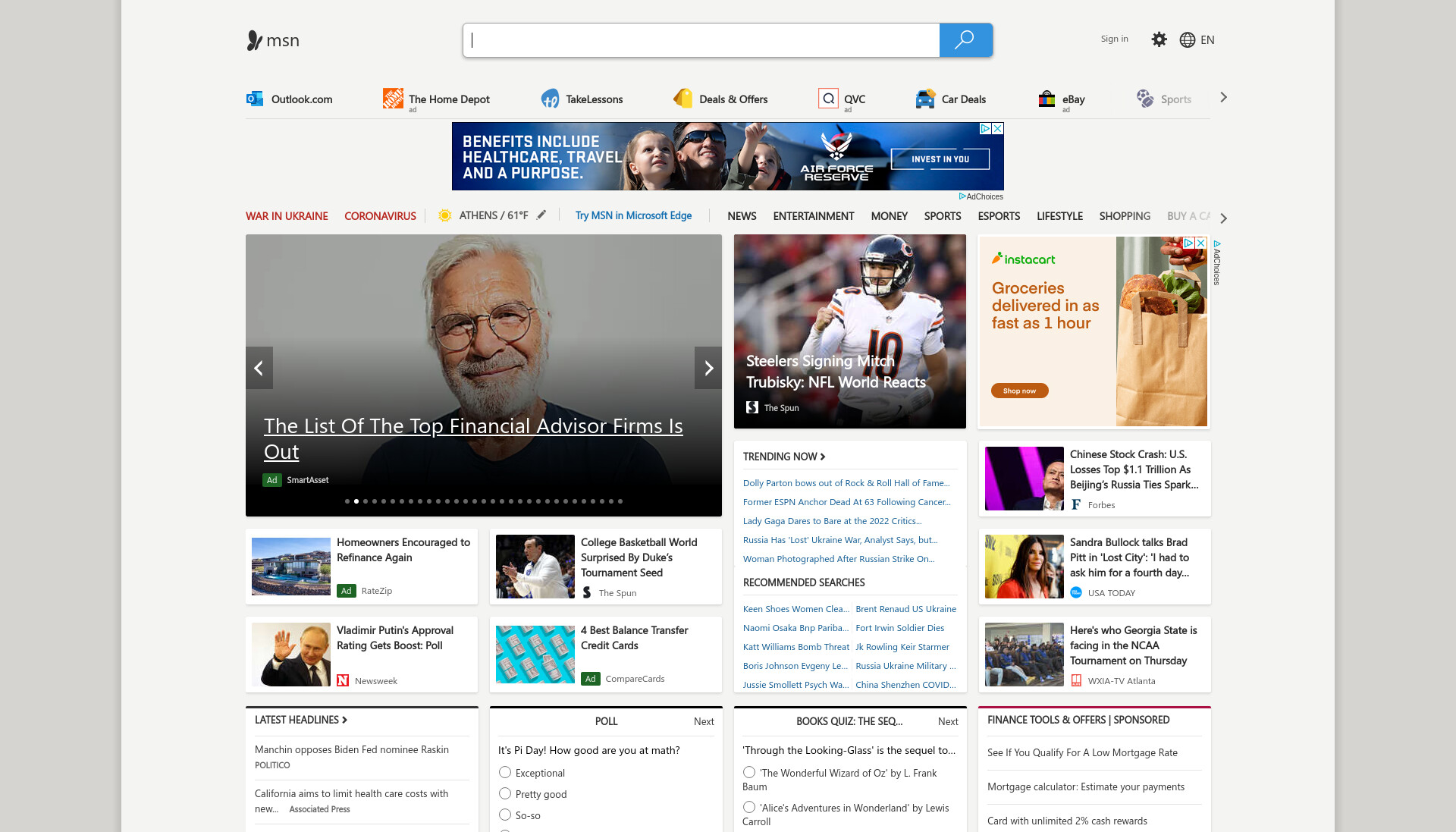Click Newsweek source icon
Viewport: 1456px width, 832px height.
coord(343,680)
